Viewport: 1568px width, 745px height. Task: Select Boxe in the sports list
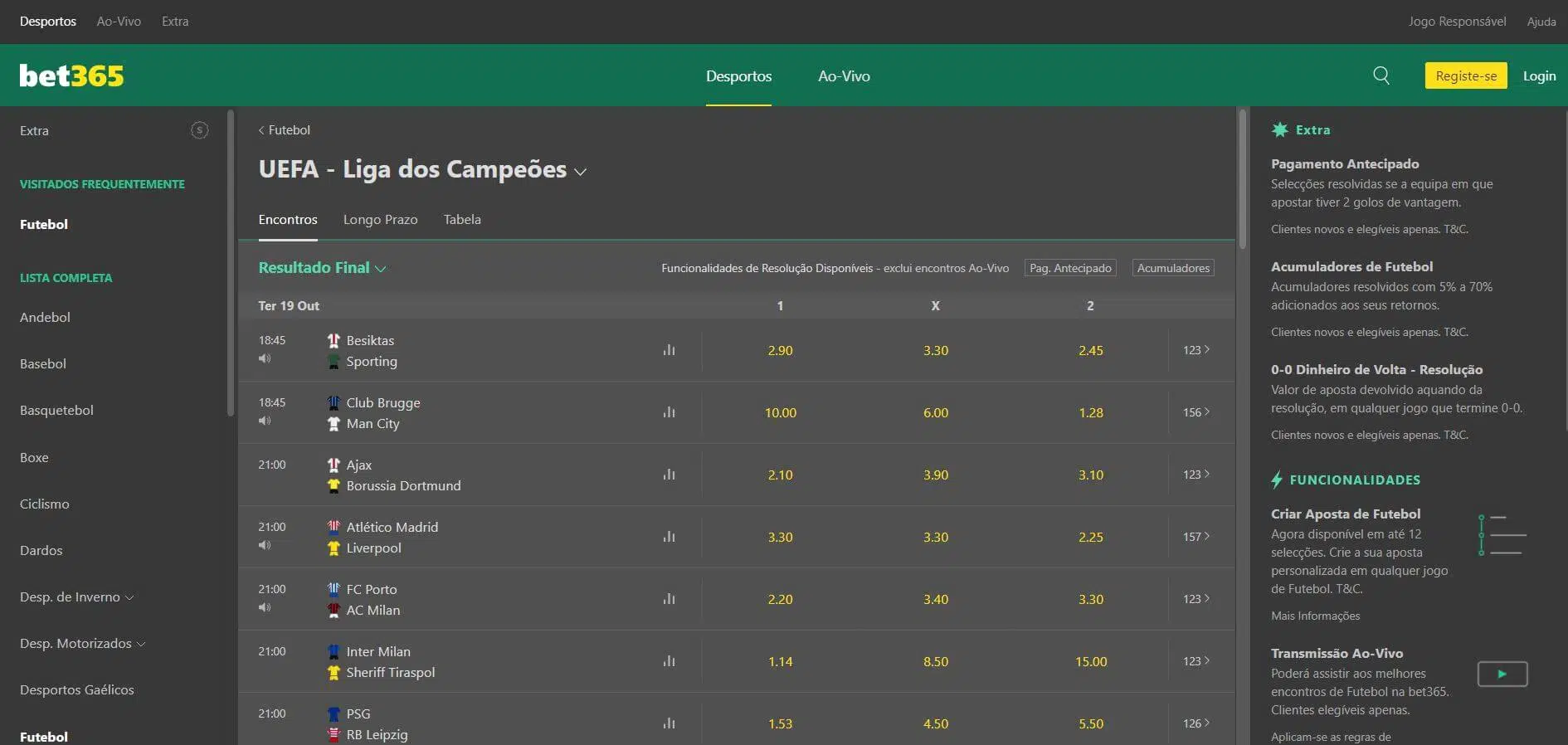point(34,457)
